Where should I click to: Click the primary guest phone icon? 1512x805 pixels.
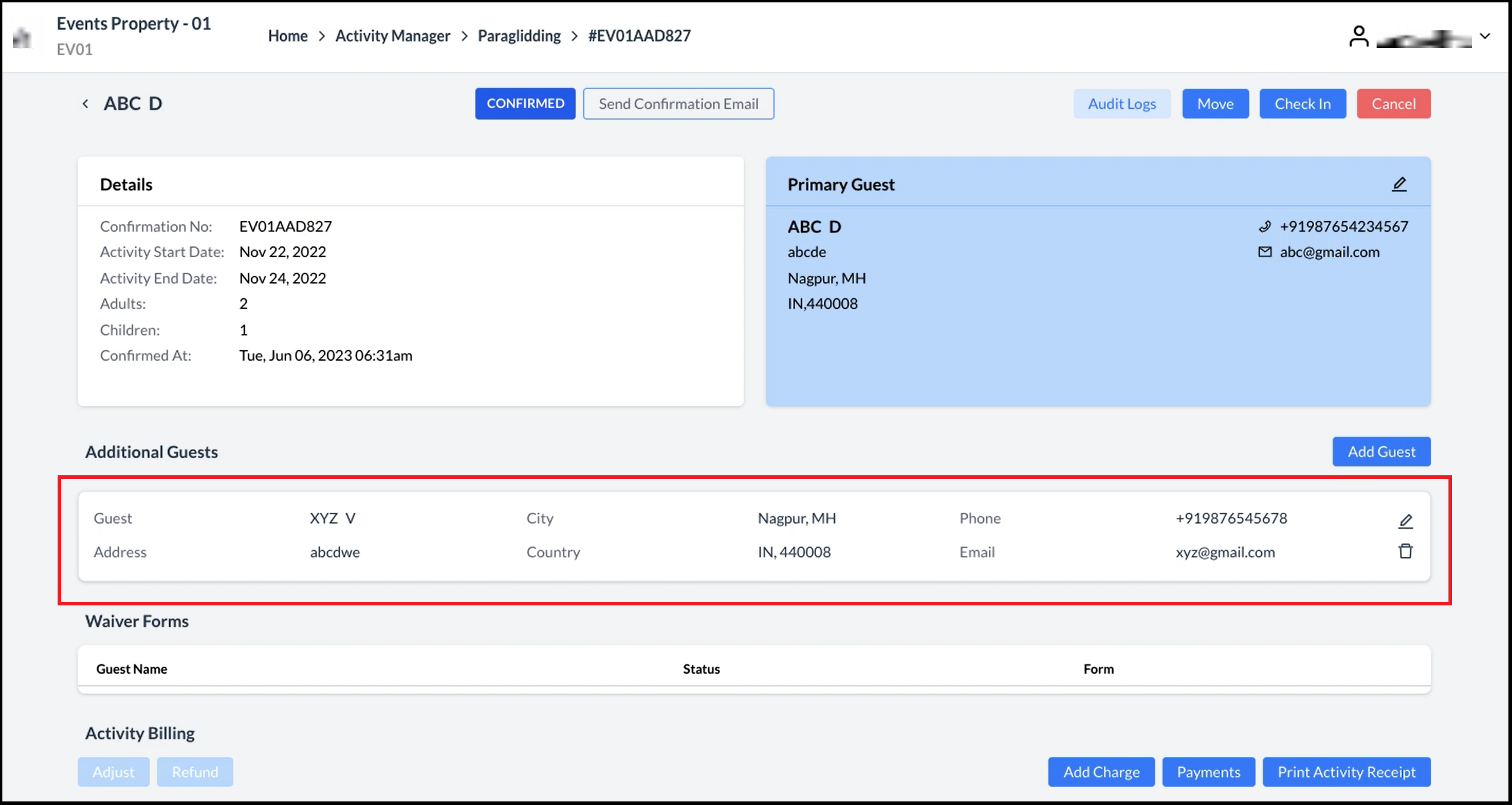pyautogui.click(x=1264, y=226)
